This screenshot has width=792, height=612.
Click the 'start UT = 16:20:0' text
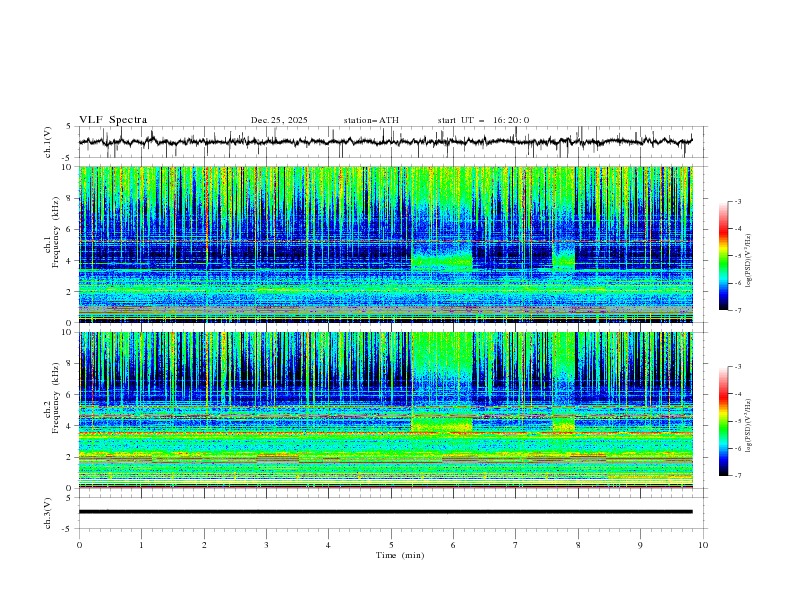pos(483,120)
